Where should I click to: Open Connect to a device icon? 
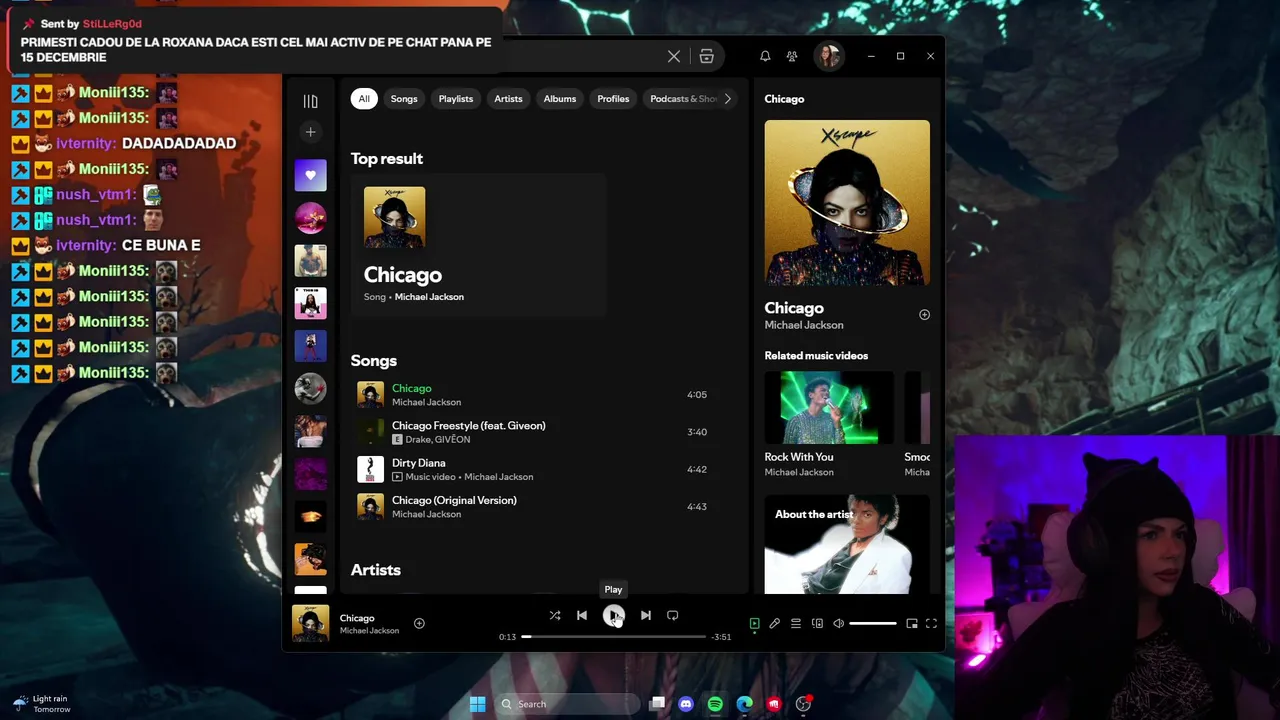coord(817,623)
